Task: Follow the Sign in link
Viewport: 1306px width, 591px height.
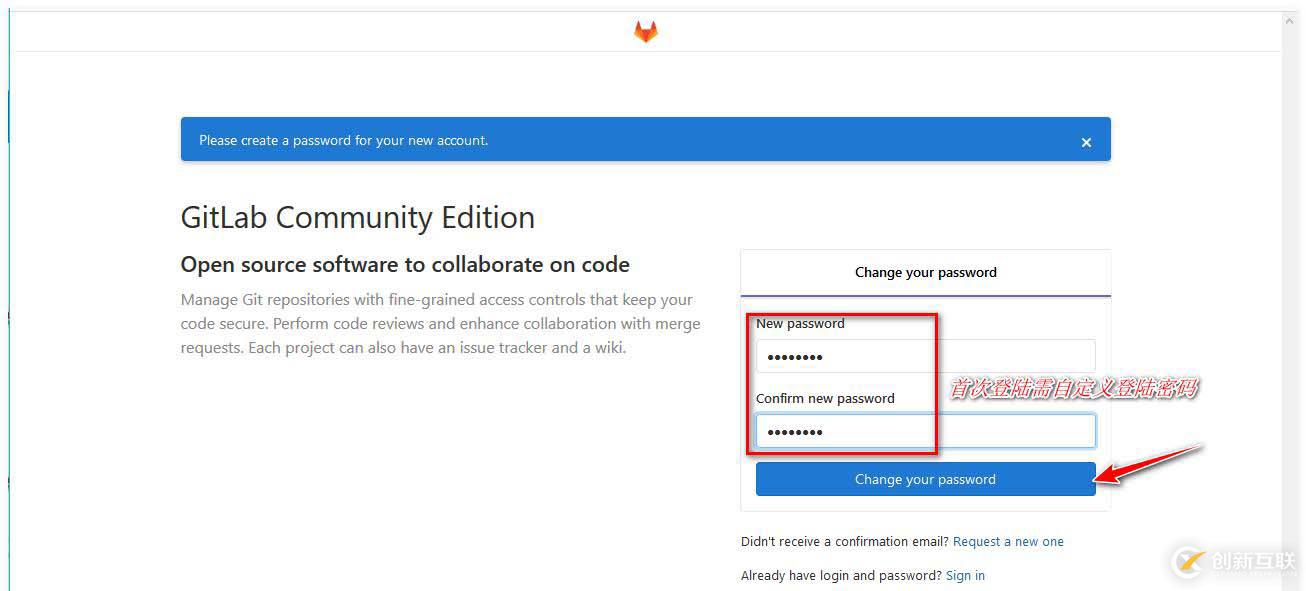Action: coord(965,576)
